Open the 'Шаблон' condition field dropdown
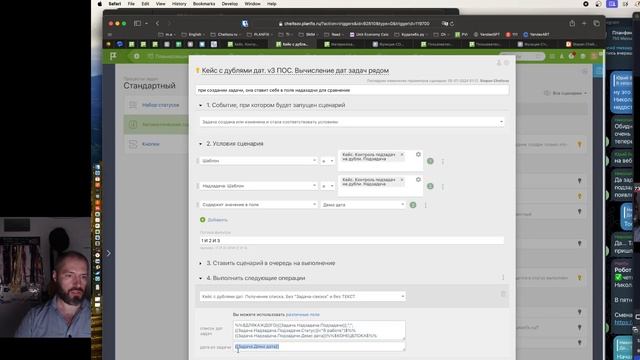640x360 pixels. point(258,161)
